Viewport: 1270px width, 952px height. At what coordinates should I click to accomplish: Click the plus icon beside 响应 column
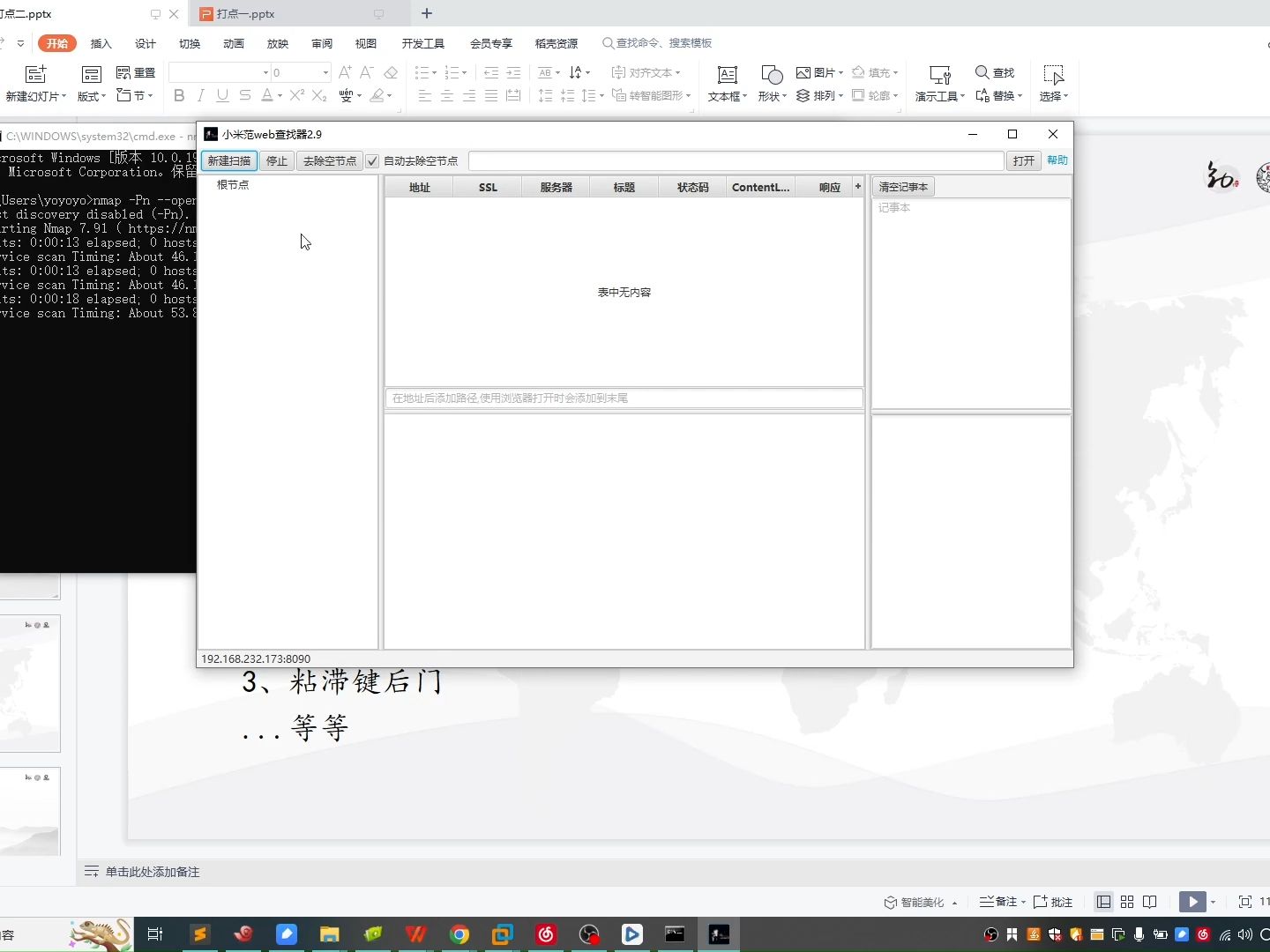(x=857, y=186)
